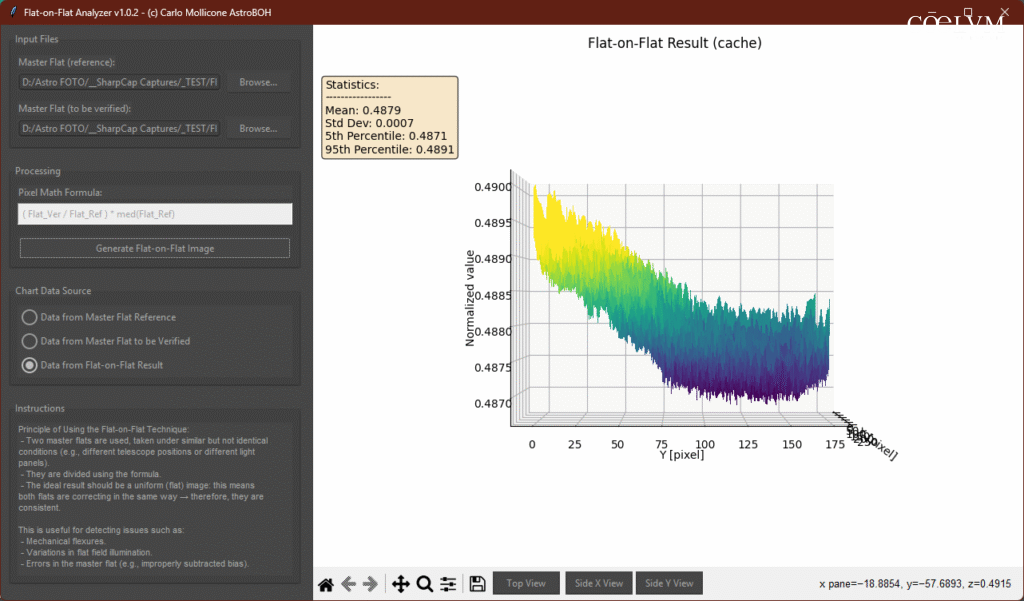This screenshot has width=1024, height=601.
Task: Browse for the Master Flat to be verified
Action: click(258, 128)
